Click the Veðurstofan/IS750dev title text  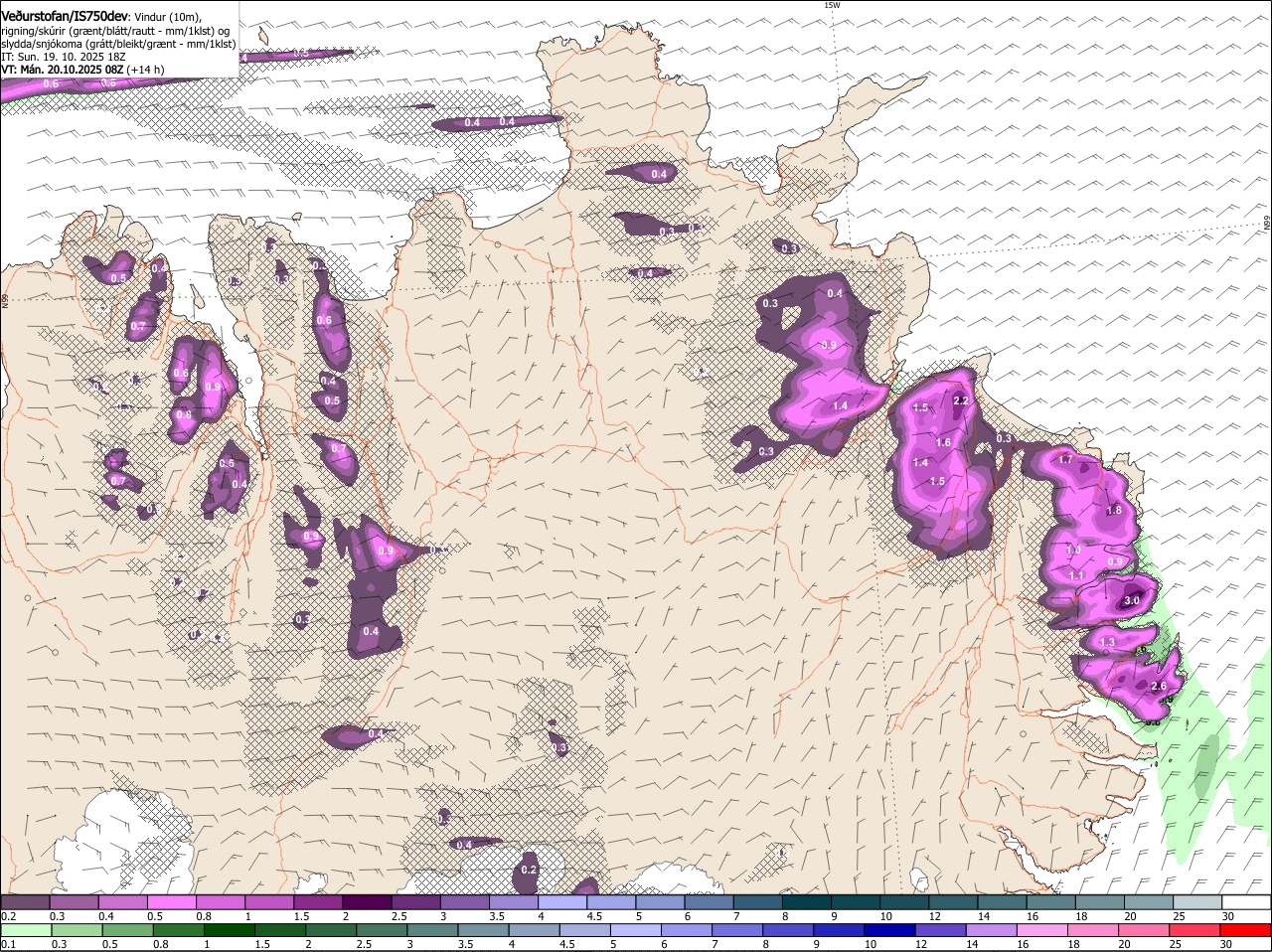coord(66,17)
